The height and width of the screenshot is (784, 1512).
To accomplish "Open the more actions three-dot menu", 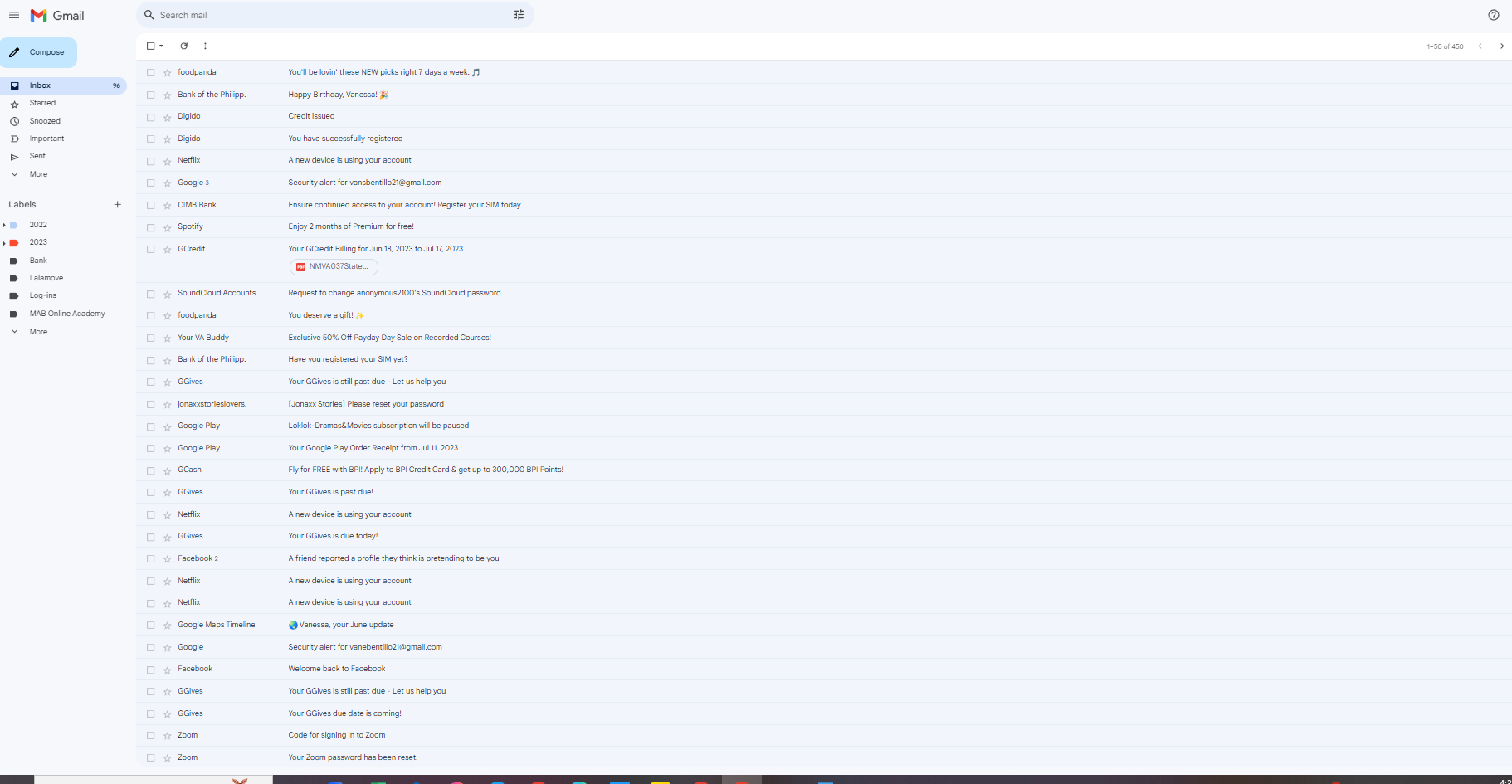I will pos(205,46).
